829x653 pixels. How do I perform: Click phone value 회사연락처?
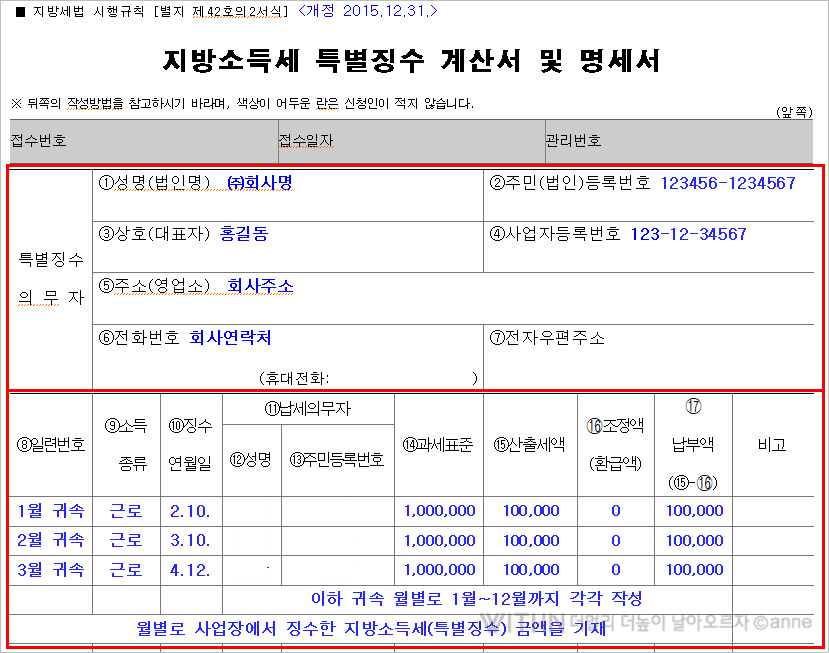230,337
